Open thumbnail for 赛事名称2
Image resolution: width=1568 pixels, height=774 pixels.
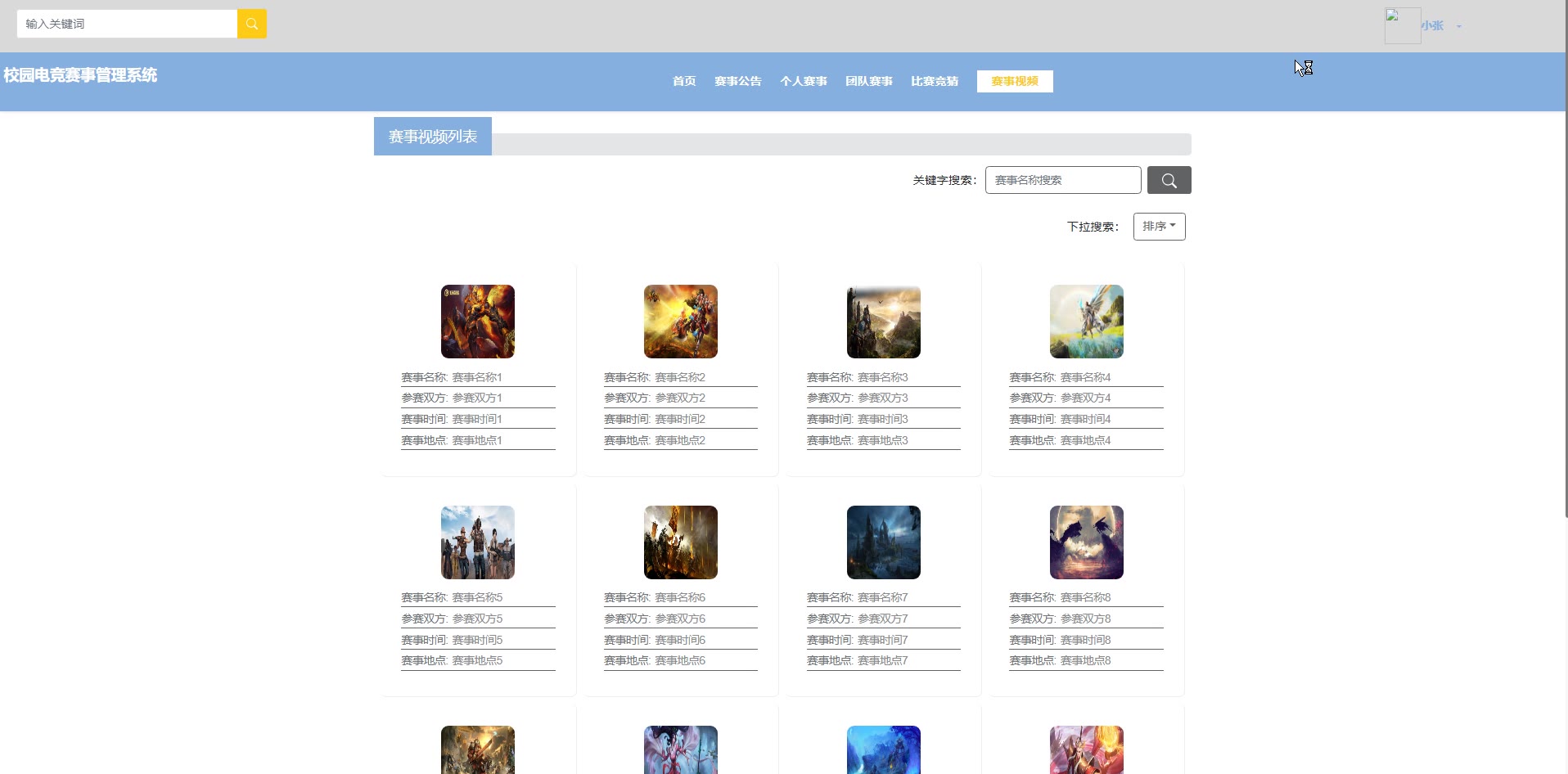(x=681, y=322)
